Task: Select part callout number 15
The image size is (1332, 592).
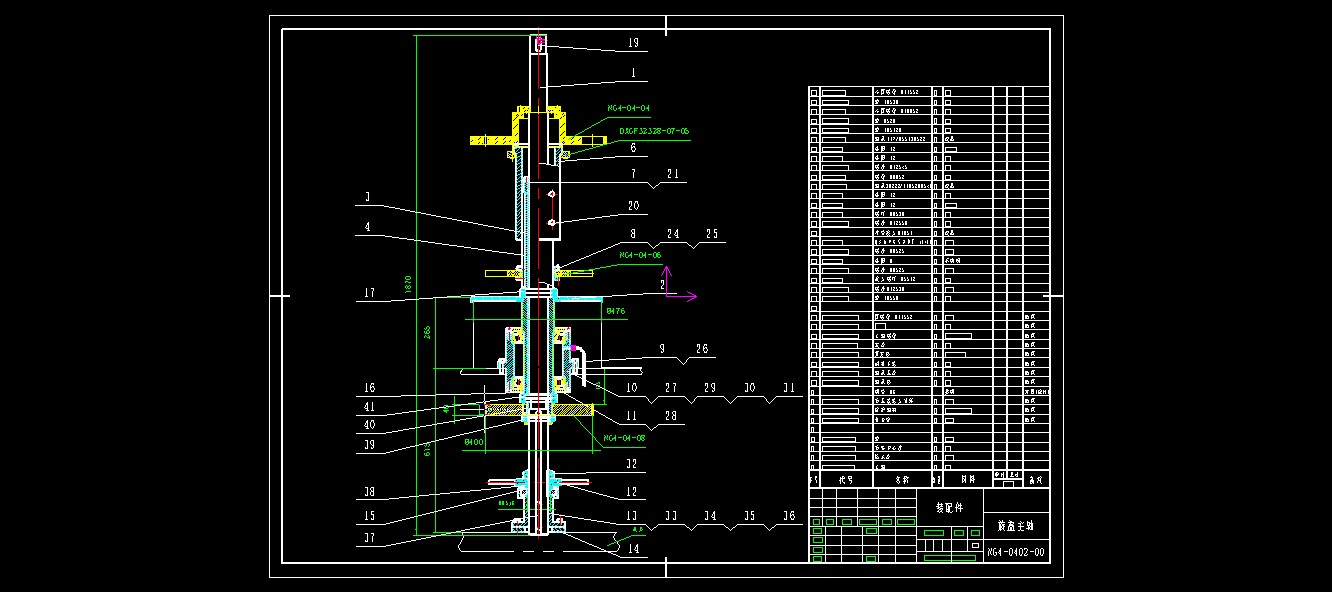Action: (x=369, y=516)
